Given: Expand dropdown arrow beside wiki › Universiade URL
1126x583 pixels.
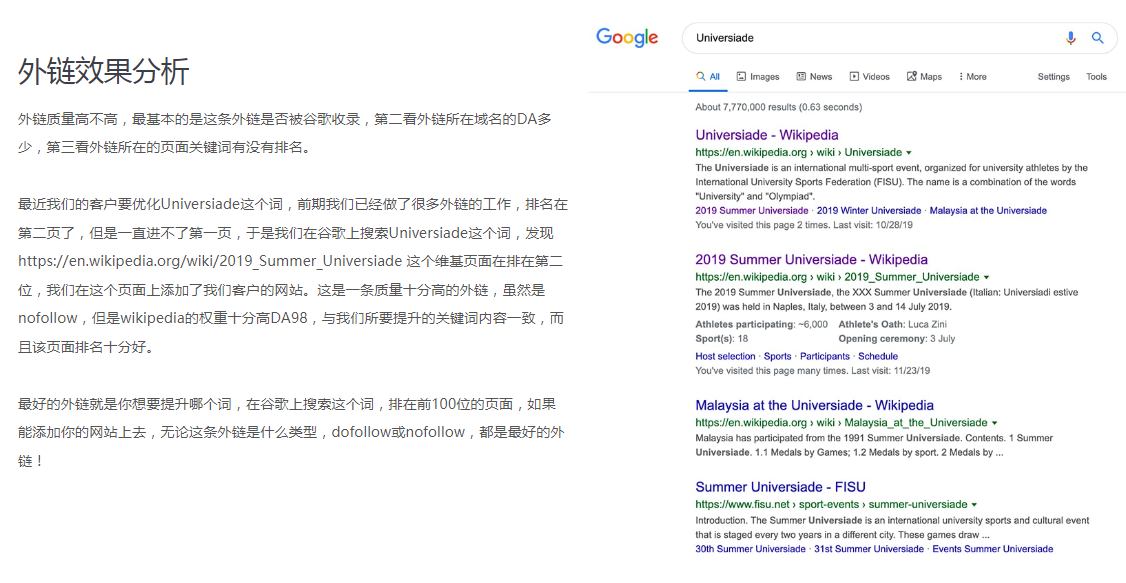Looking at the screenshot, I should tap(909, 153).
